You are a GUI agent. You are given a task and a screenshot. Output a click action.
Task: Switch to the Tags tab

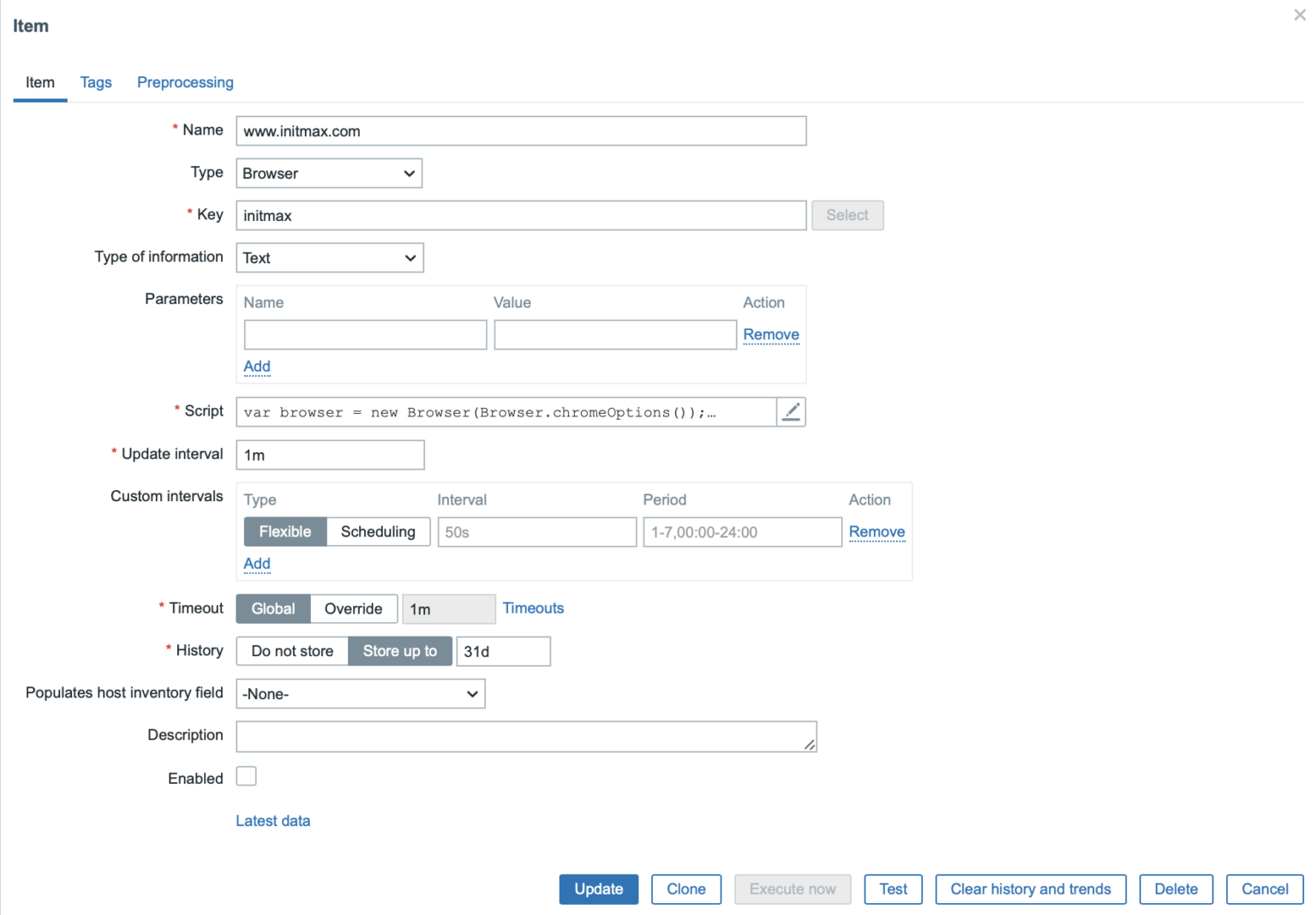click(96, 82)
